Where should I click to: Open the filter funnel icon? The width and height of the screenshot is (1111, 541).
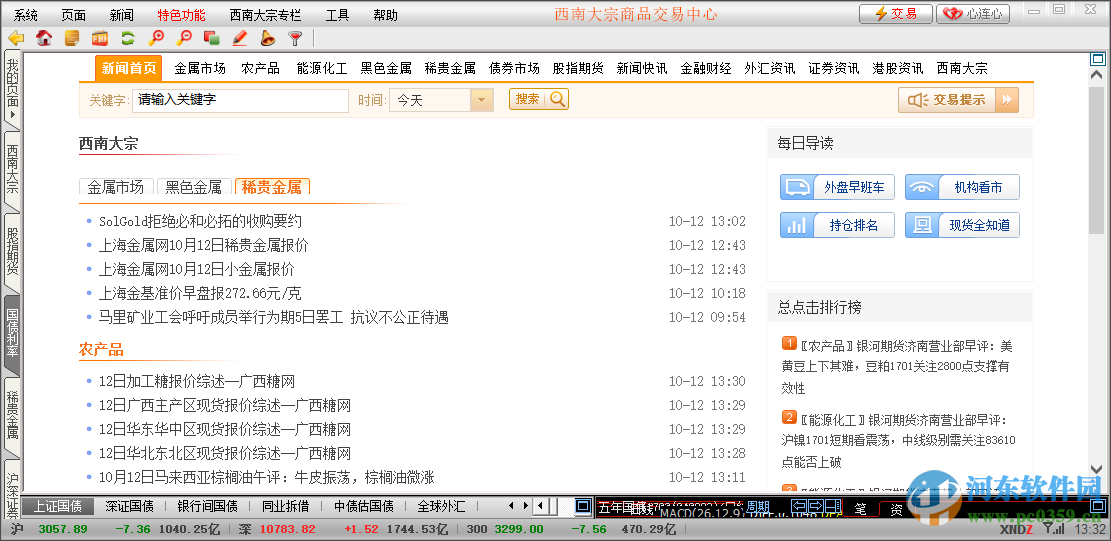pyautogui.click(x=295, y=38)
